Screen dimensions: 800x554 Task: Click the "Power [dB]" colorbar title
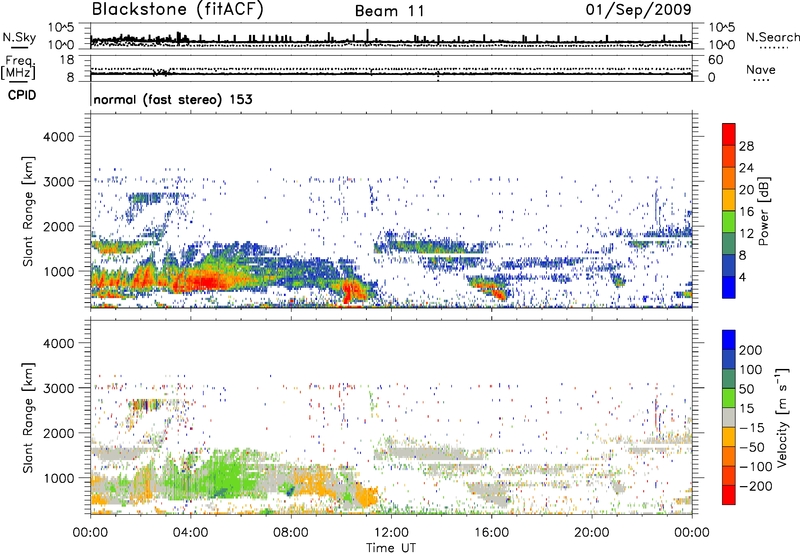tap(763, 211)
